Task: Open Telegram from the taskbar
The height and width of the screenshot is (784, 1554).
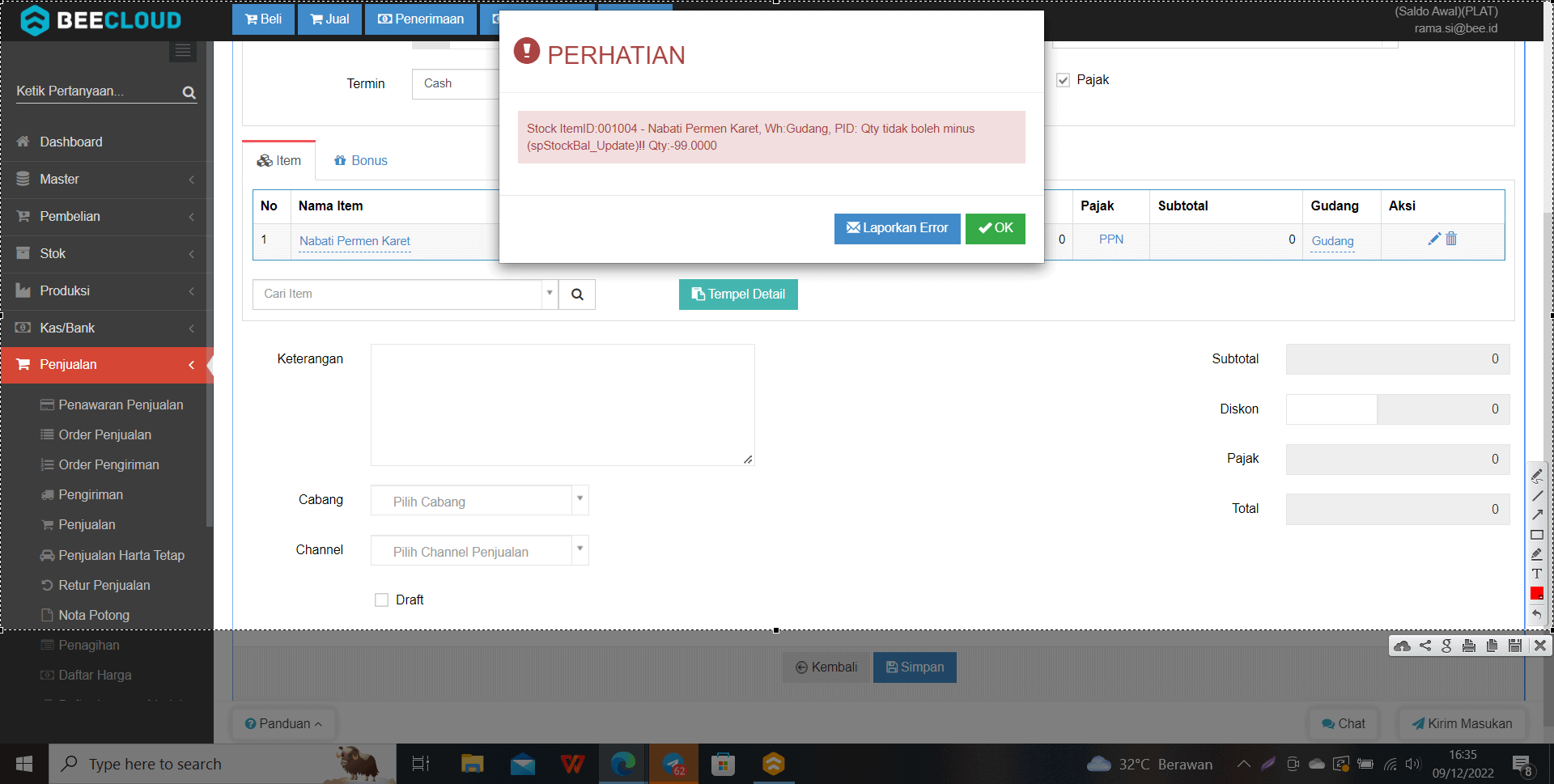Action: (x=673, y=764)
